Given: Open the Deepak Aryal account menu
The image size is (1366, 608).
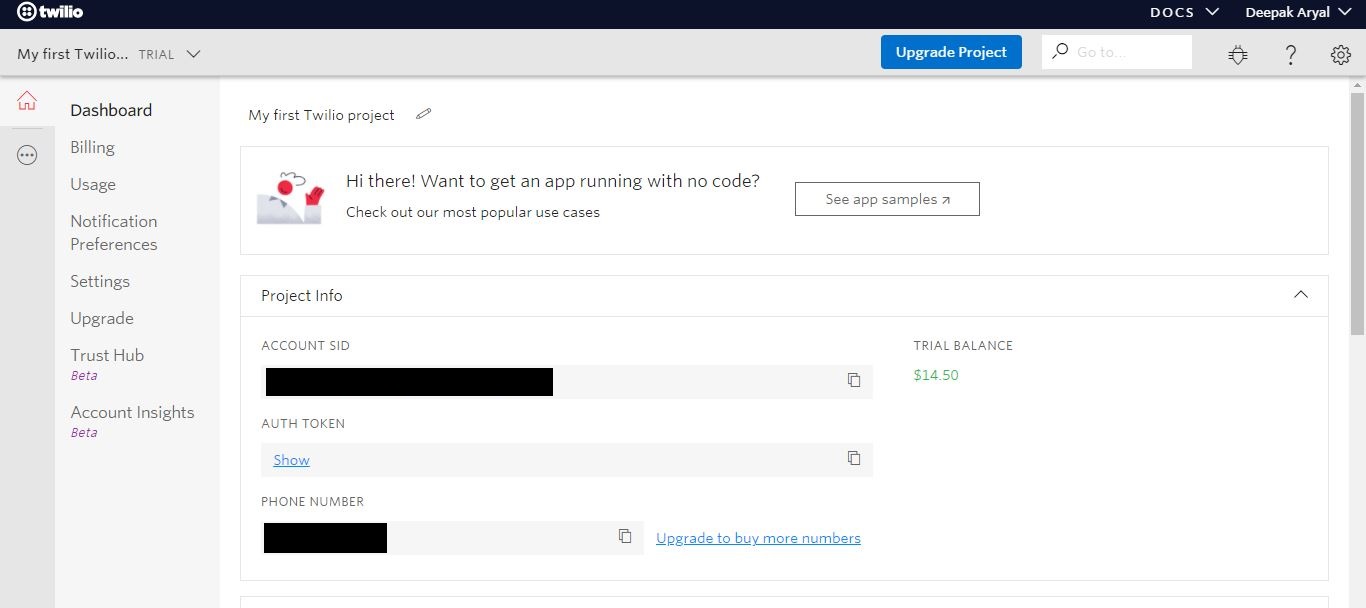Looking at the screenshot, I should 1297,13.
